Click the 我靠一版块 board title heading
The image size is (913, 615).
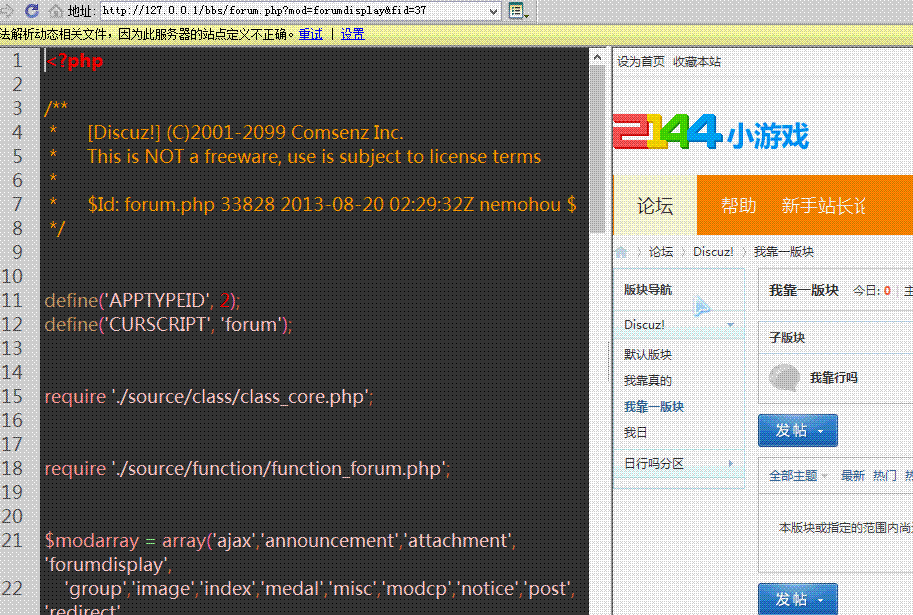(x=804, y=290)
